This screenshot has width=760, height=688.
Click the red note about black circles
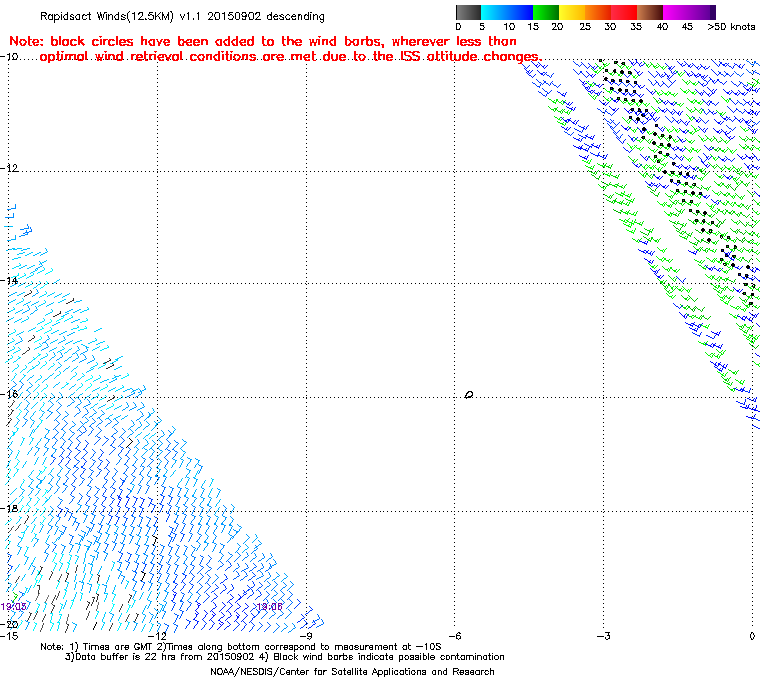263,41
